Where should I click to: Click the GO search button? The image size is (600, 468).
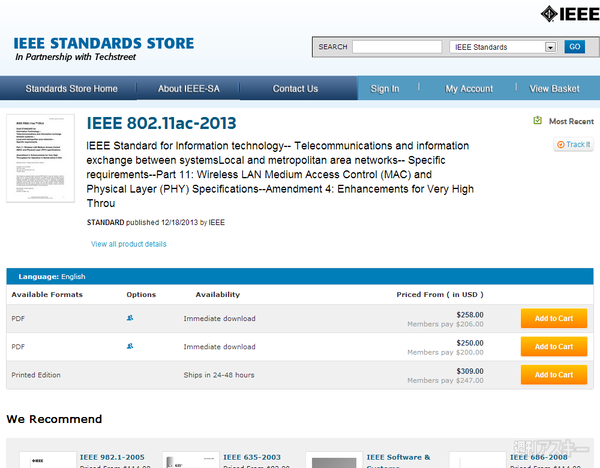[x=574, y=47]
